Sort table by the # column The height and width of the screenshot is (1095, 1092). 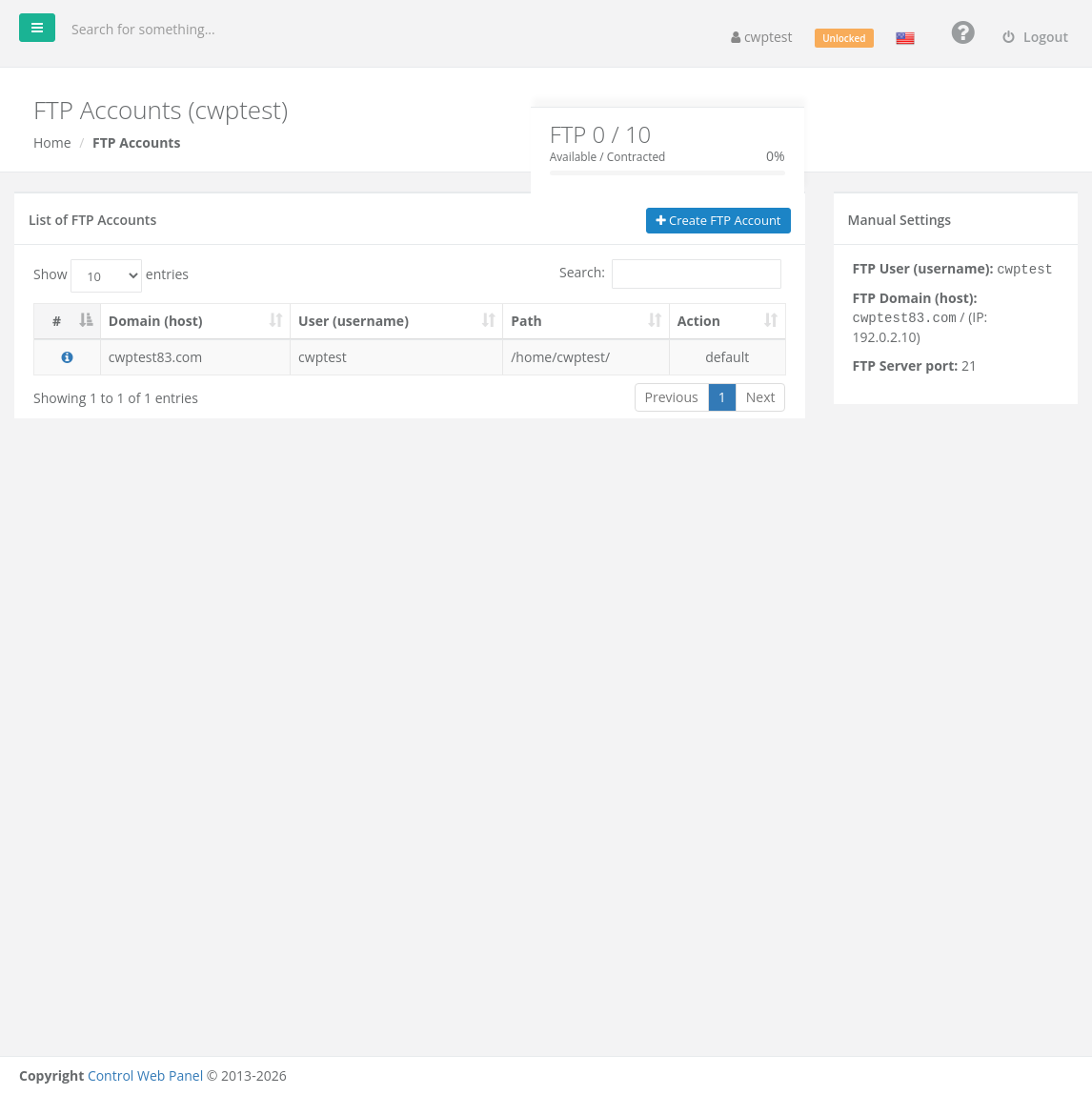67,321
